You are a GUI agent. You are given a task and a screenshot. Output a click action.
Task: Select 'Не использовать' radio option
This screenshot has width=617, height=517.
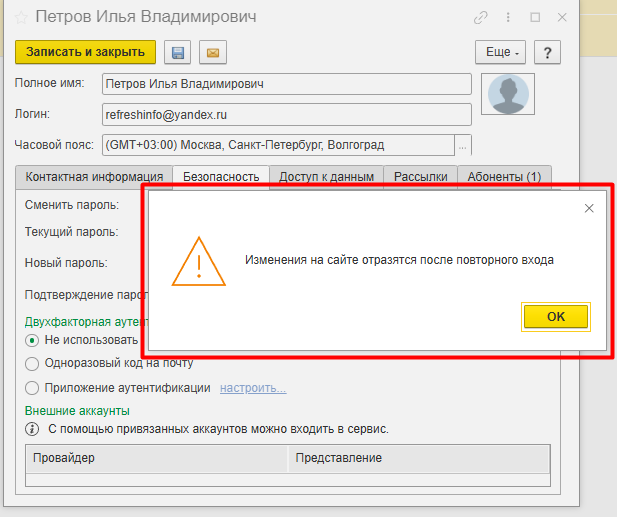pyautogui.click(x=32, y=340)
